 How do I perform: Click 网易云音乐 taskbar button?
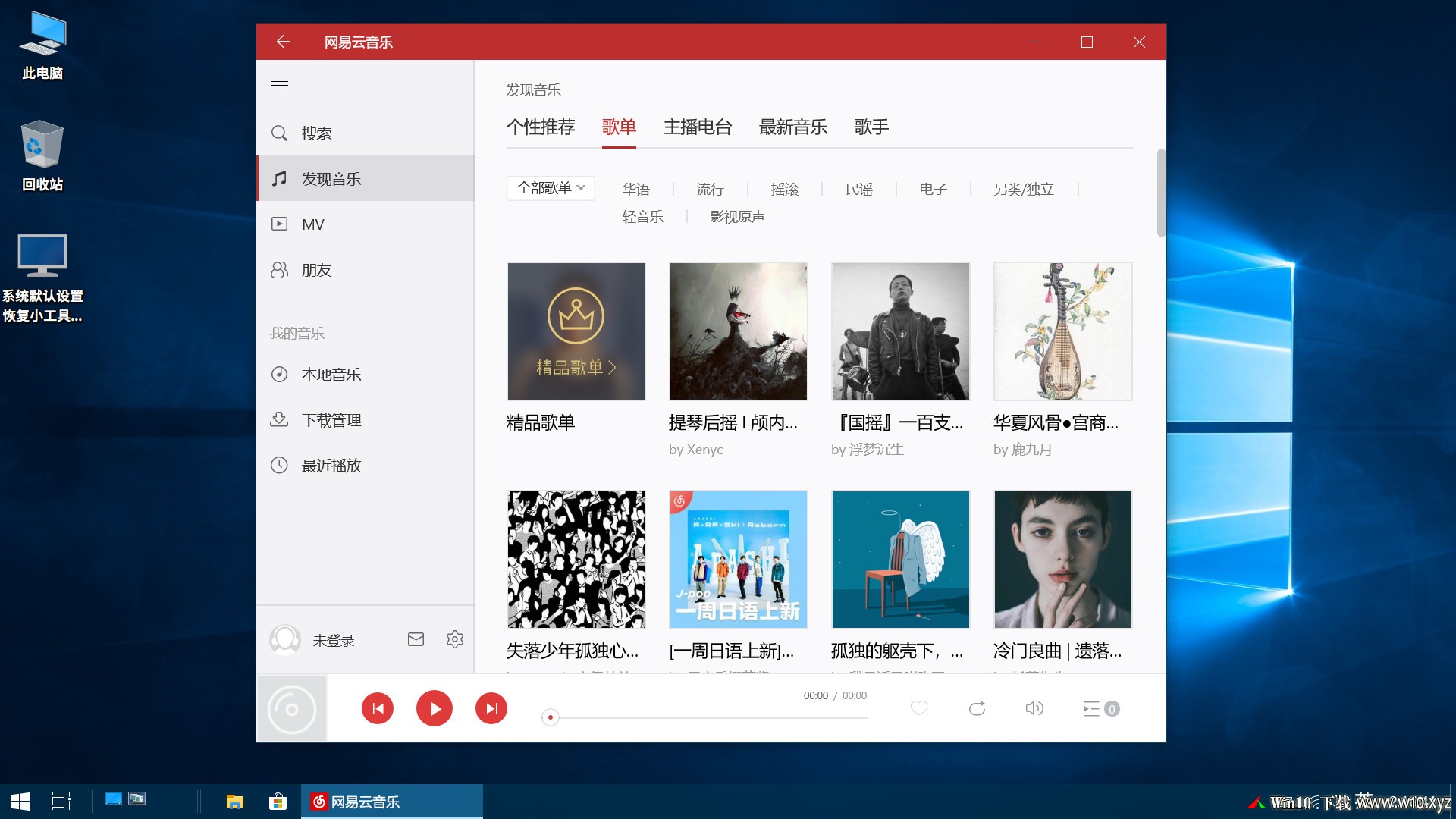pyautogui.click(x=392, y=802)
